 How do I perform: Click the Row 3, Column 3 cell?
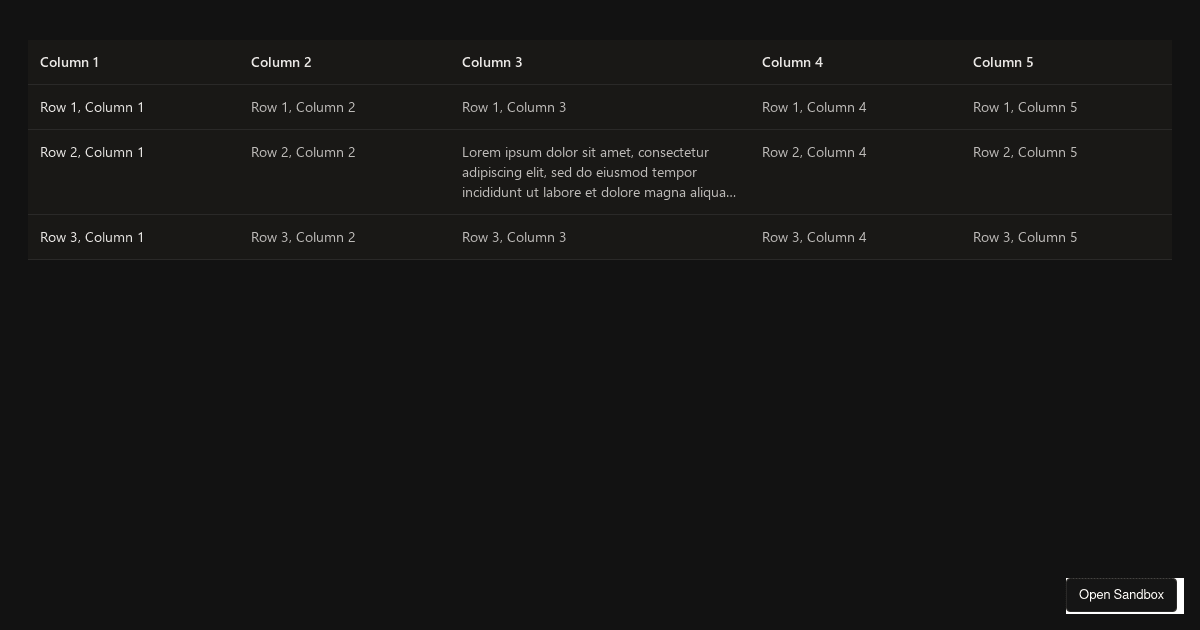coord(514,237)
